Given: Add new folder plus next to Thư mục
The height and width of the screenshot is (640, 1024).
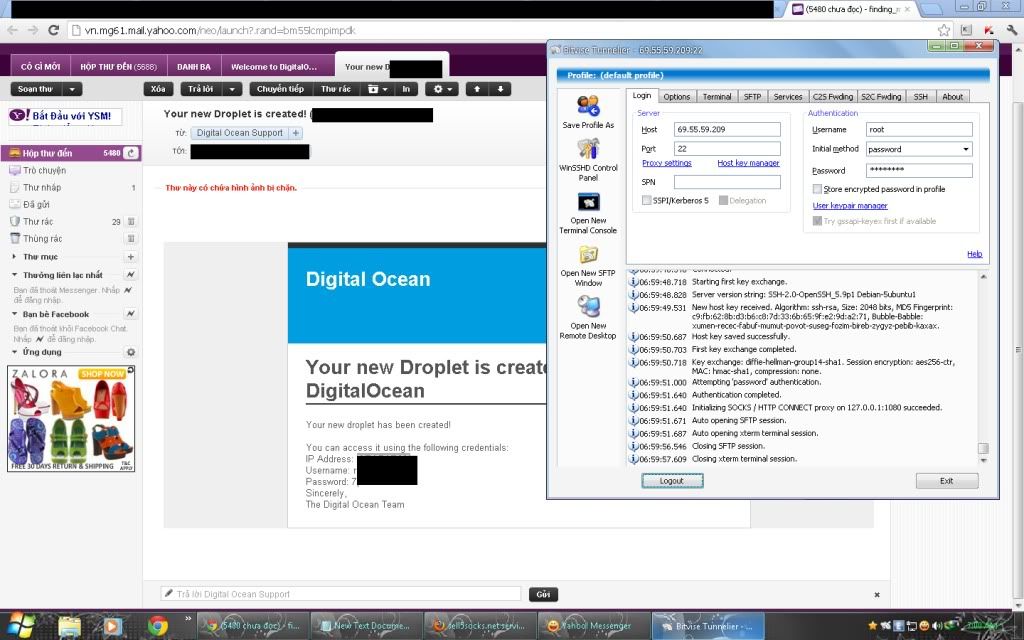Looking at the screenshot, I should pos(131,257).
